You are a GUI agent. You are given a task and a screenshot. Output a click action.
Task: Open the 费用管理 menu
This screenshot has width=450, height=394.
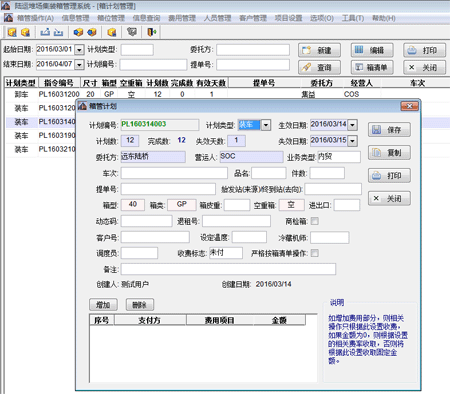pyautogui.click(x=182, y=18)
